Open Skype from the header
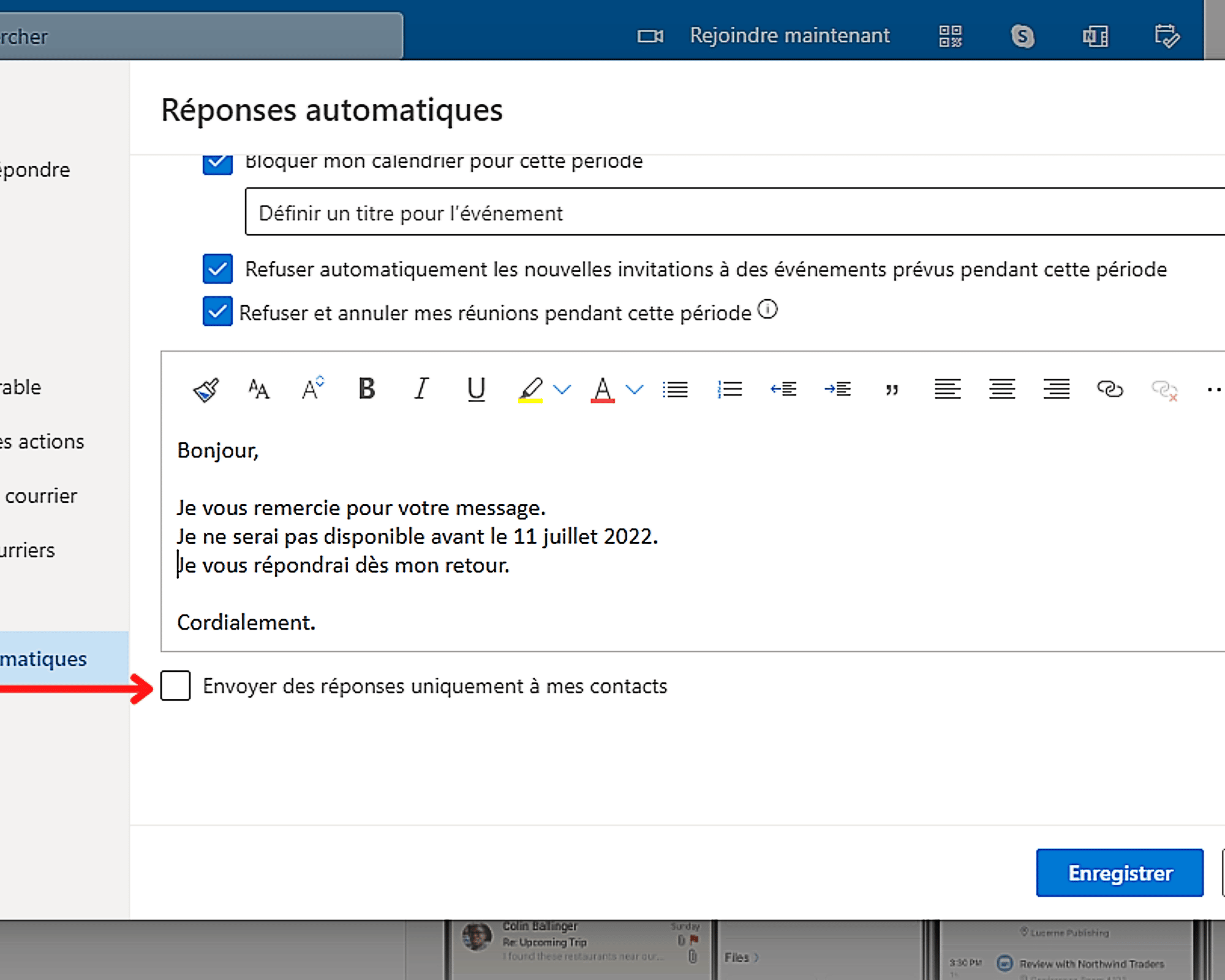 tap(1022, 36)
